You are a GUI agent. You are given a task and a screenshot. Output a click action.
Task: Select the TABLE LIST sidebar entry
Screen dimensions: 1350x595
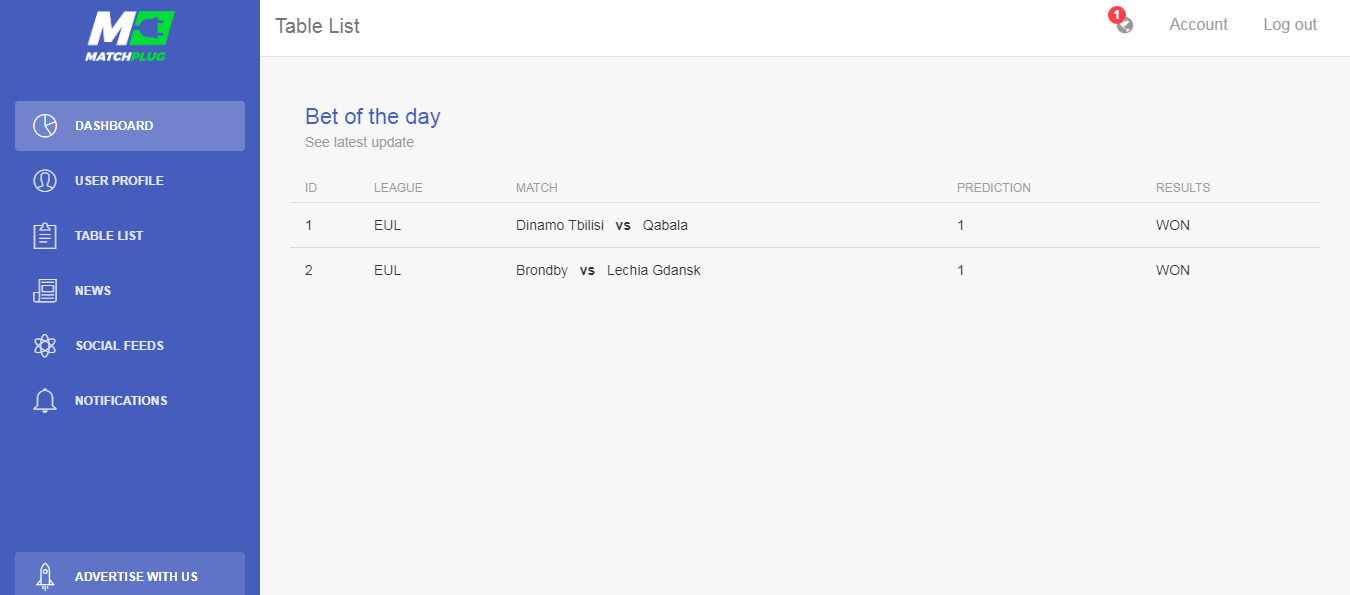click(x=130, y=236)
